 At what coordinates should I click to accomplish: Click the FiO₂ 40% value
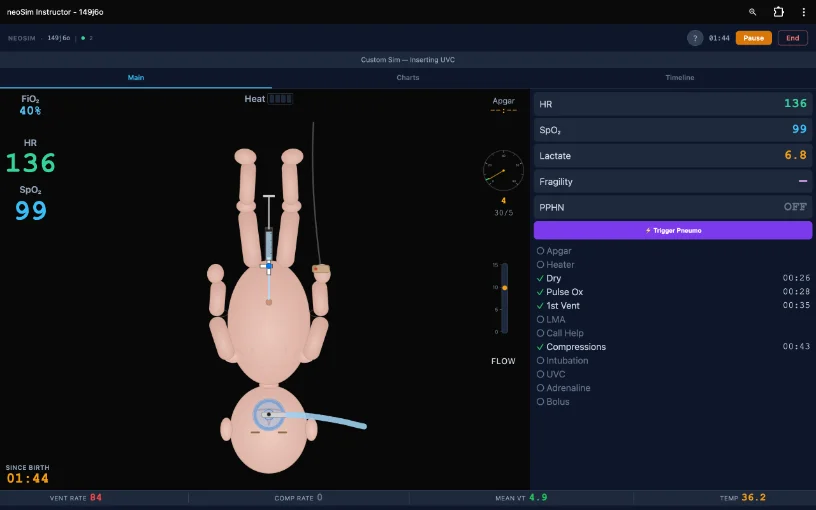pyautogui.click(x=30, y=111)
